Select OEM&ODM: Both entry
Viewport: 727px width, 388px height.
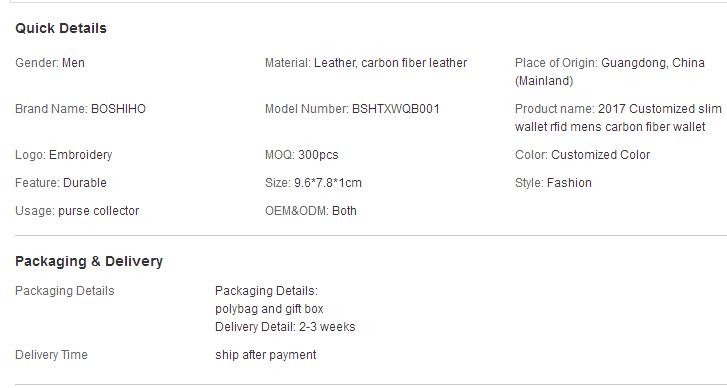pyautogui.click(x=311, y=211)
